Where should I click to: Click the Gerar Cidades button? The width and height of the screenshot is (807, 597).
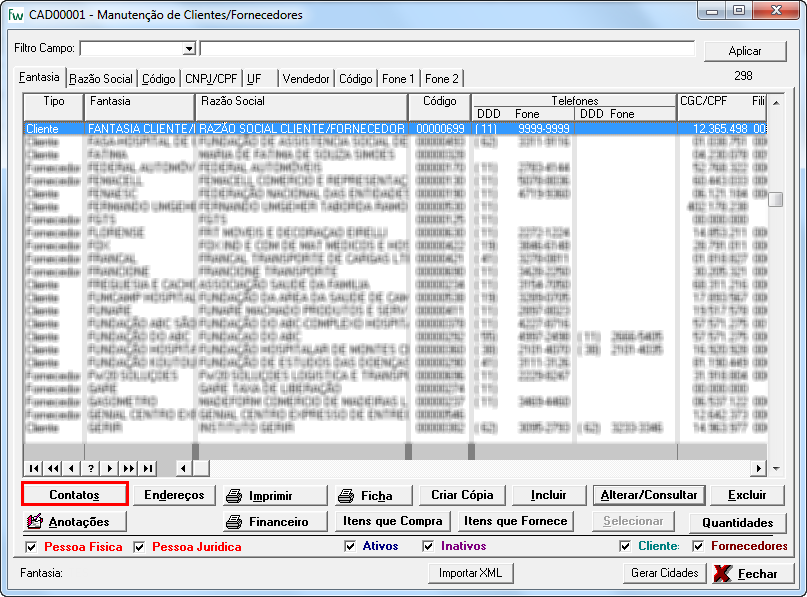pos(664,573)
